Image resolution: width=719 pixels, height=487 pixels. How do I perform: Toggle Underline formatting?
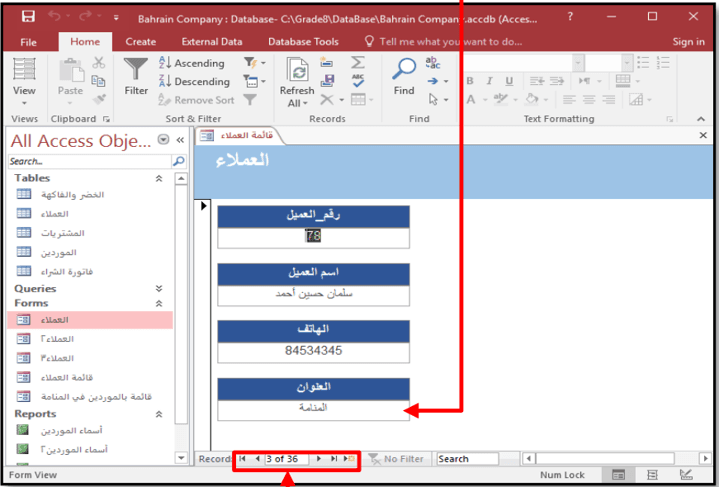pyautogui.click(x=509, y=81)
